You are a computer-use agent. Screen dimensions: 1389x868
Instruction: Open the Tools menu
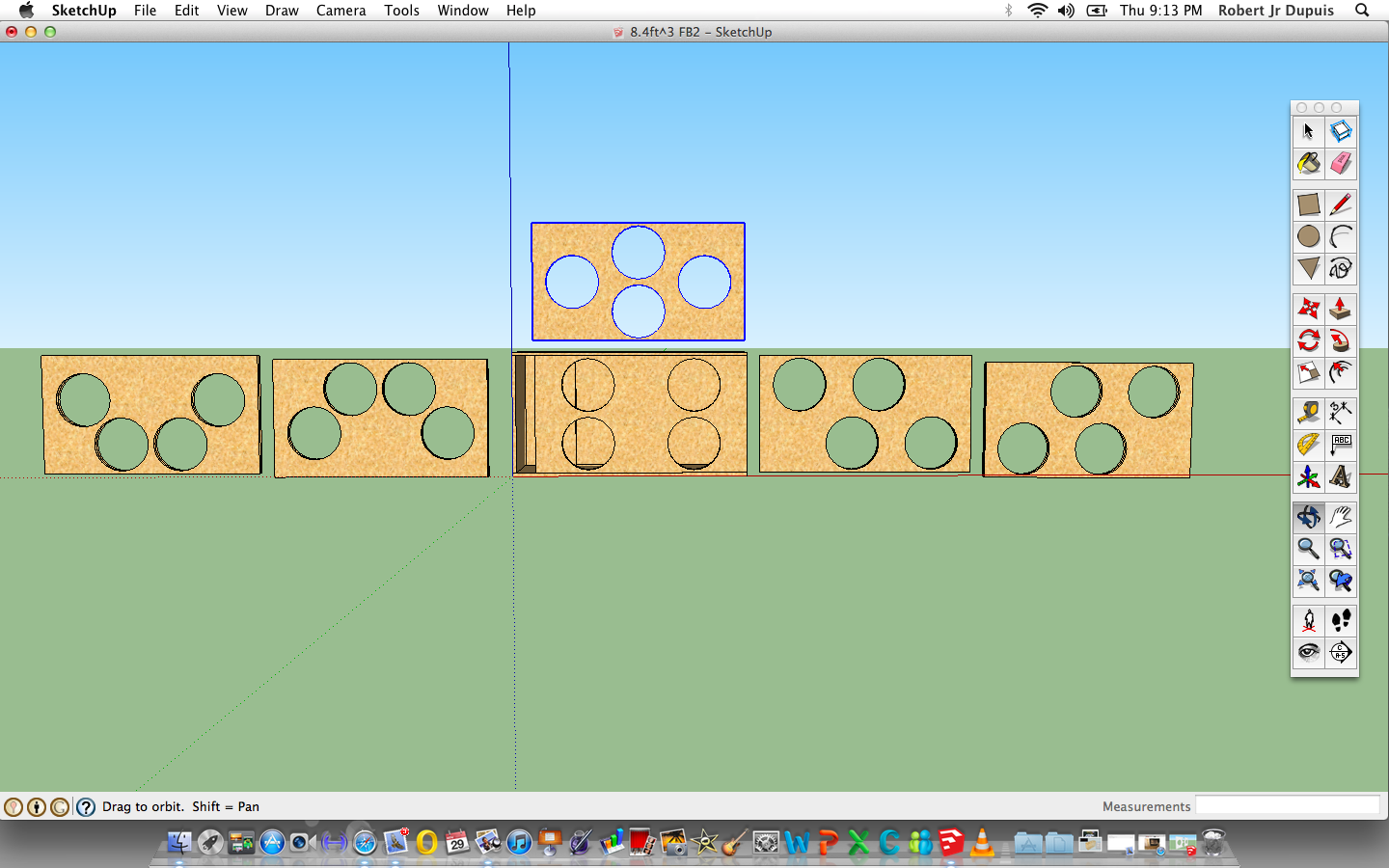coord(401,11)
